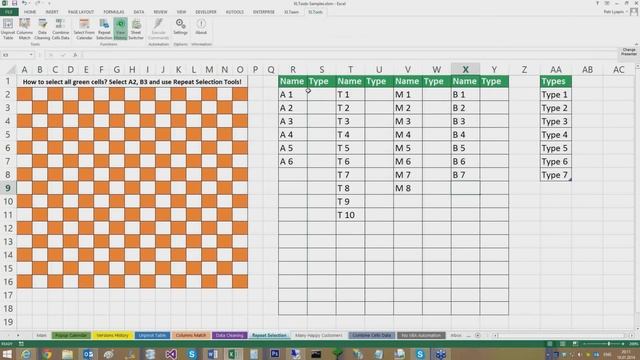640x360 pixels.
Task: Click the highlighted Version History ribbon button
Action: [120, 29]
